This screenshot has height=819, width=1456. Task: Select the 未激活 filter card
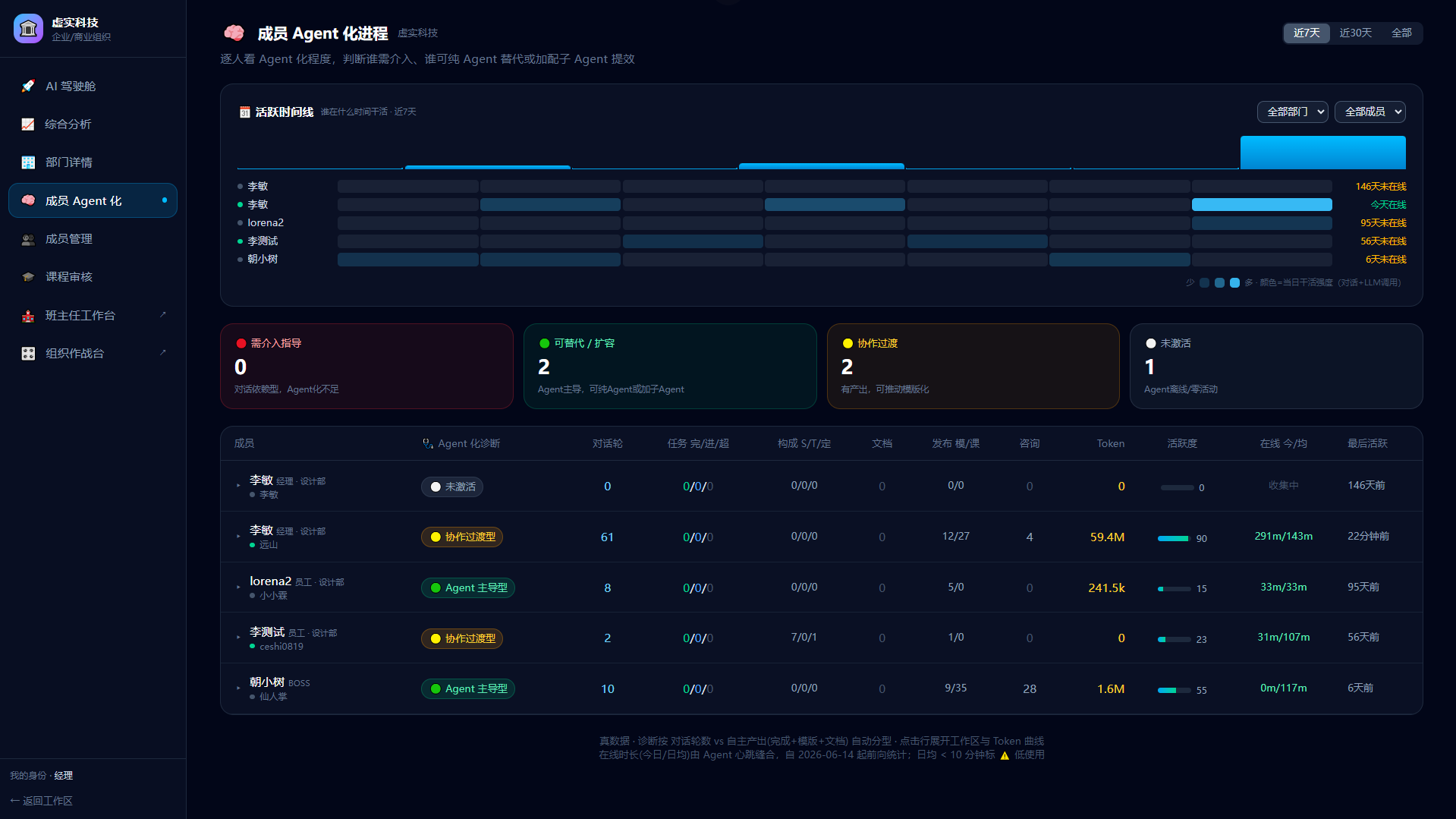click(x=1276, y=366)
